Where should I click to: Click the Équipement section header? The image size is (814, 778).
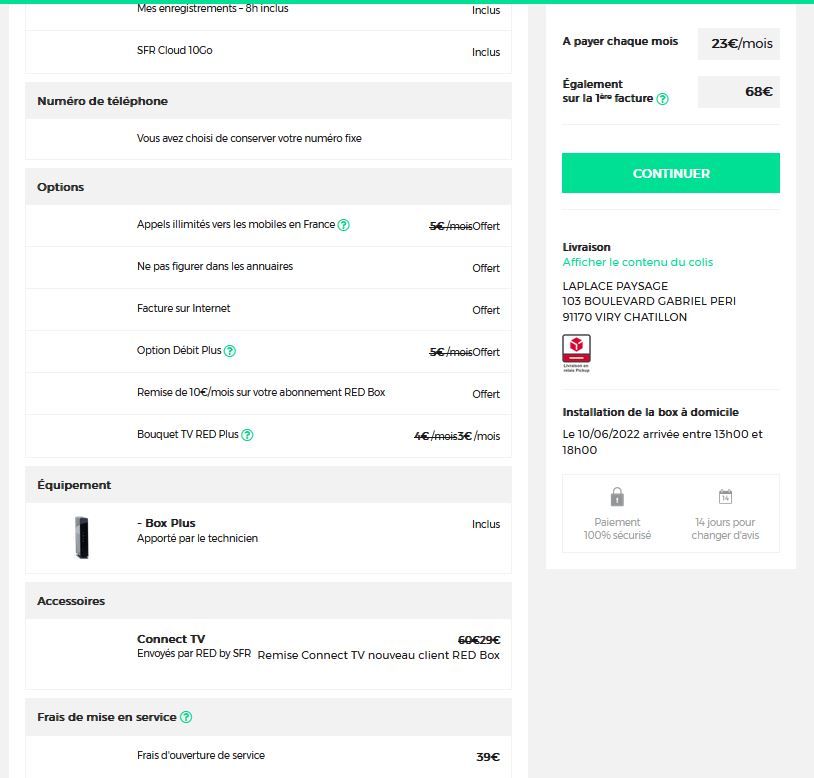tap(74, 485)
